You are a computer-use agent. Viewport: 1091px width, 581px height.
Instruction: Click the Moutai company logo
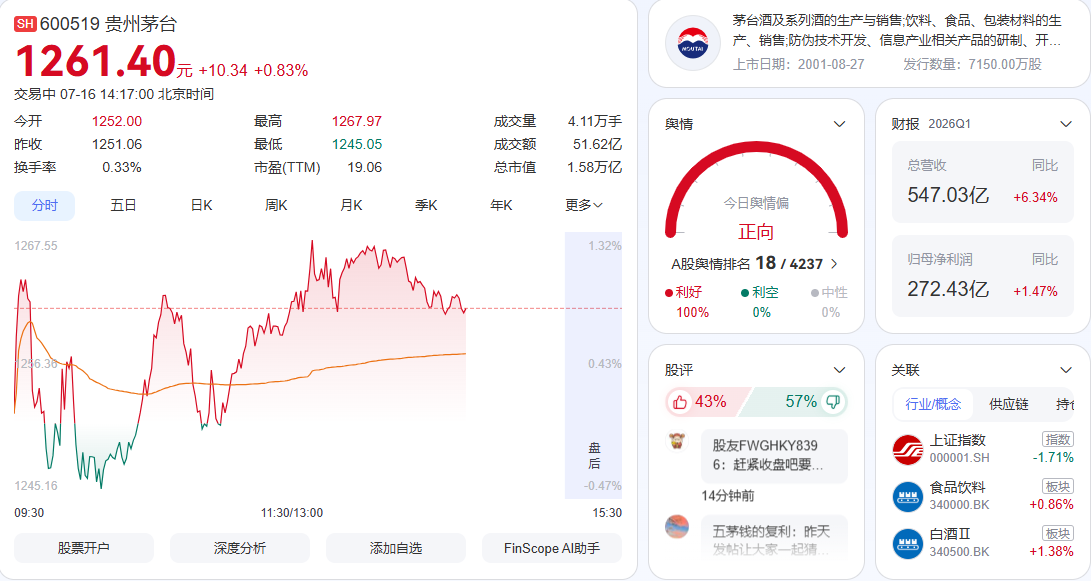click(x=692, y=42)
